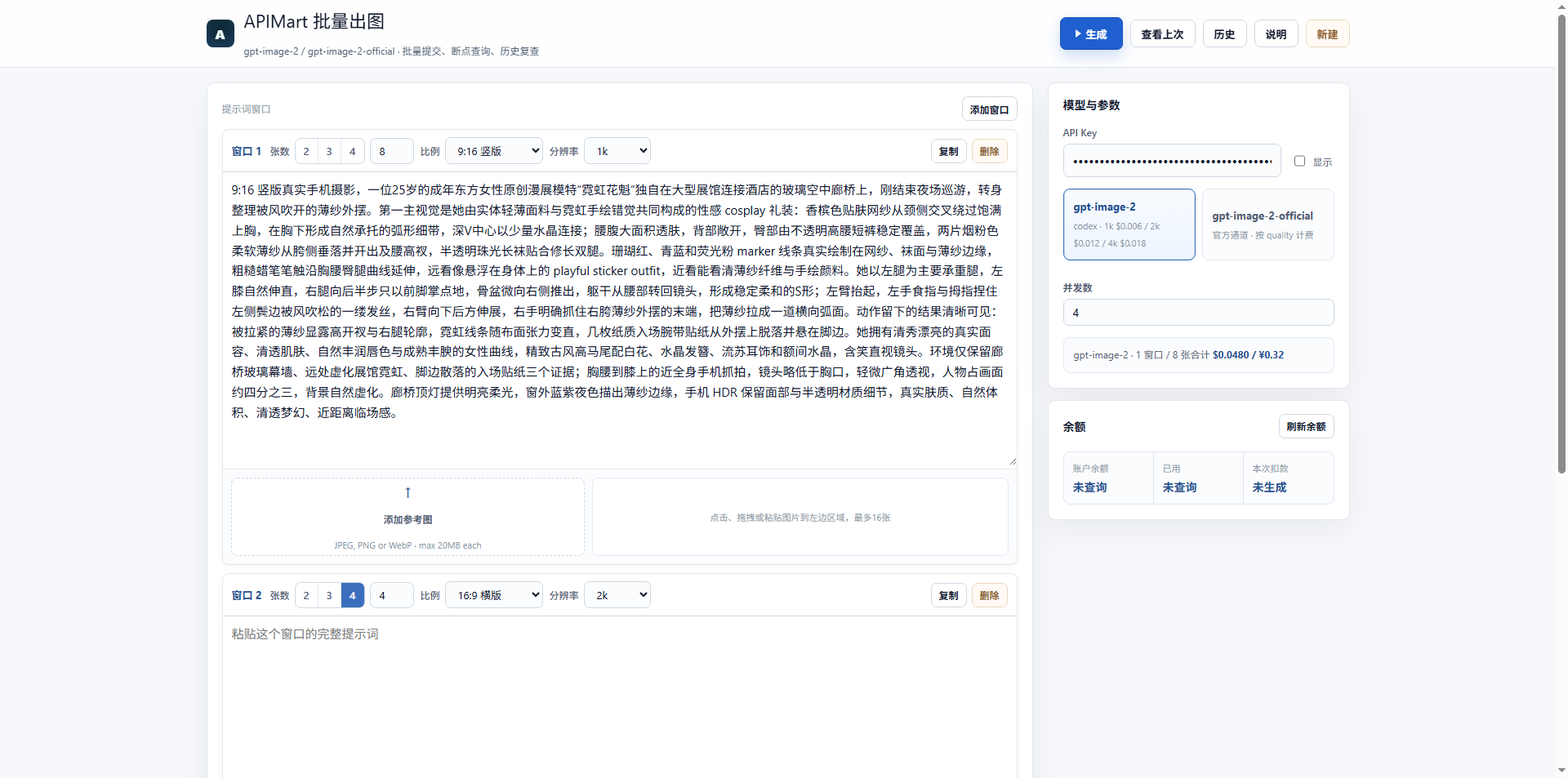This screenshot has height=778, width=1568.
Task: Click the cost summary $0.0480 / ¥0.32
Action: pos(1248,355)
